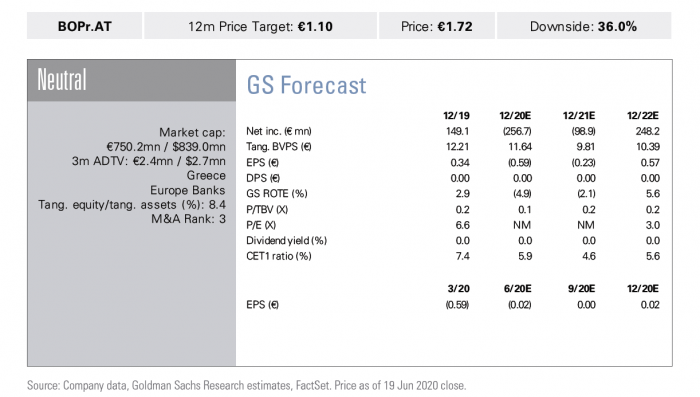Select the 12/19 column header
Screen dimensions: 700x397
pos(456,116)
